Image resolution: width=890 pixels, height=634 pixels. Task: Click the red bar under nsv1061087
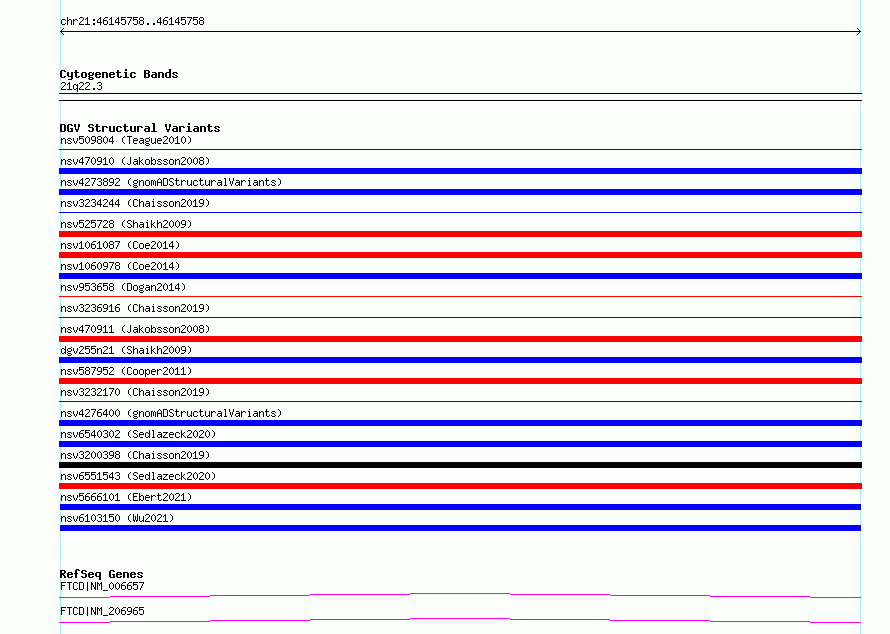(x=460, y=255)
